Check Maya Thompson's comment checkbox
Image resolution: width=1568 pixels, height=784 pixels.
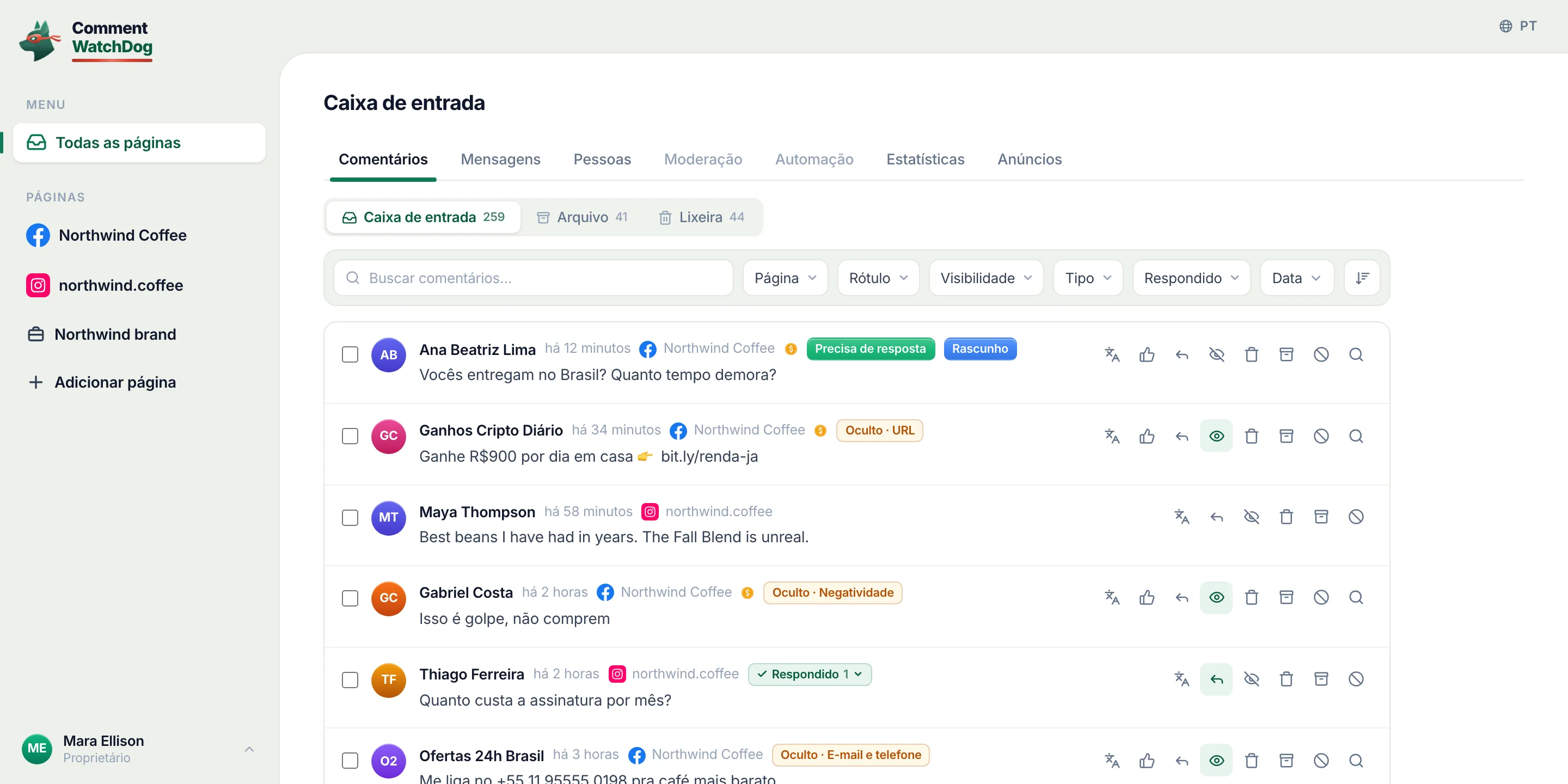coord(350,517)
